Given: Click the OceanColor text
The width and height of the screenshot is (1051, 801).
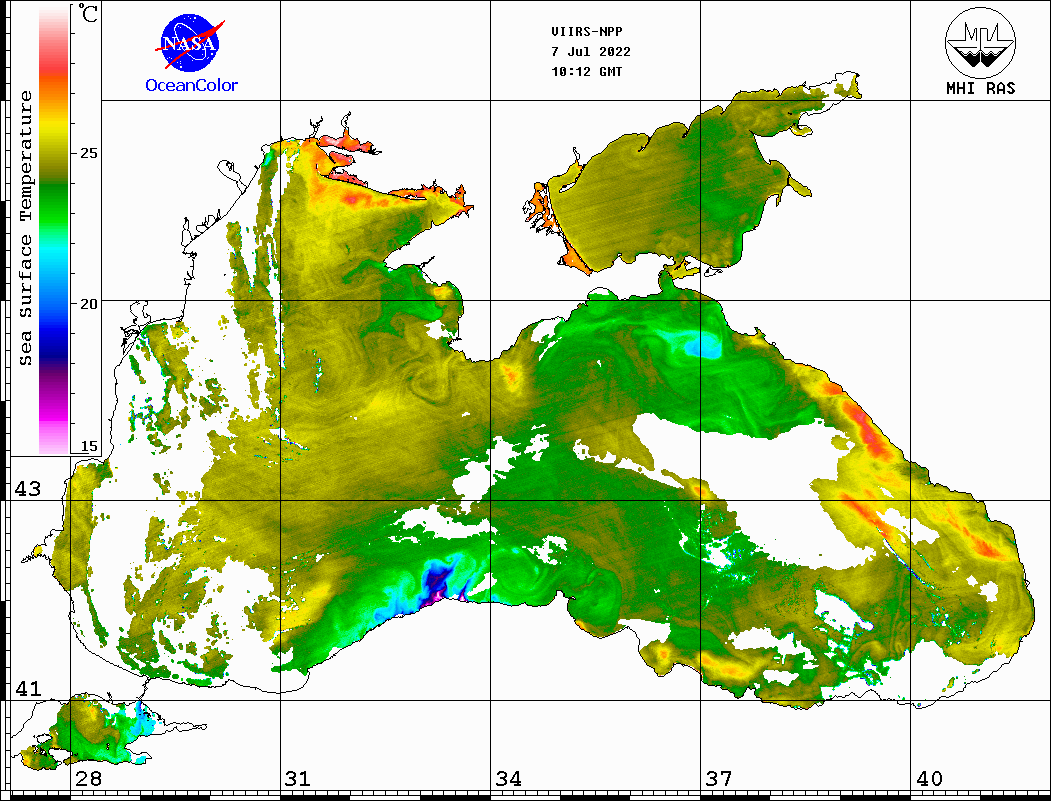Looking at the screenshot, I should click(192, 85).
